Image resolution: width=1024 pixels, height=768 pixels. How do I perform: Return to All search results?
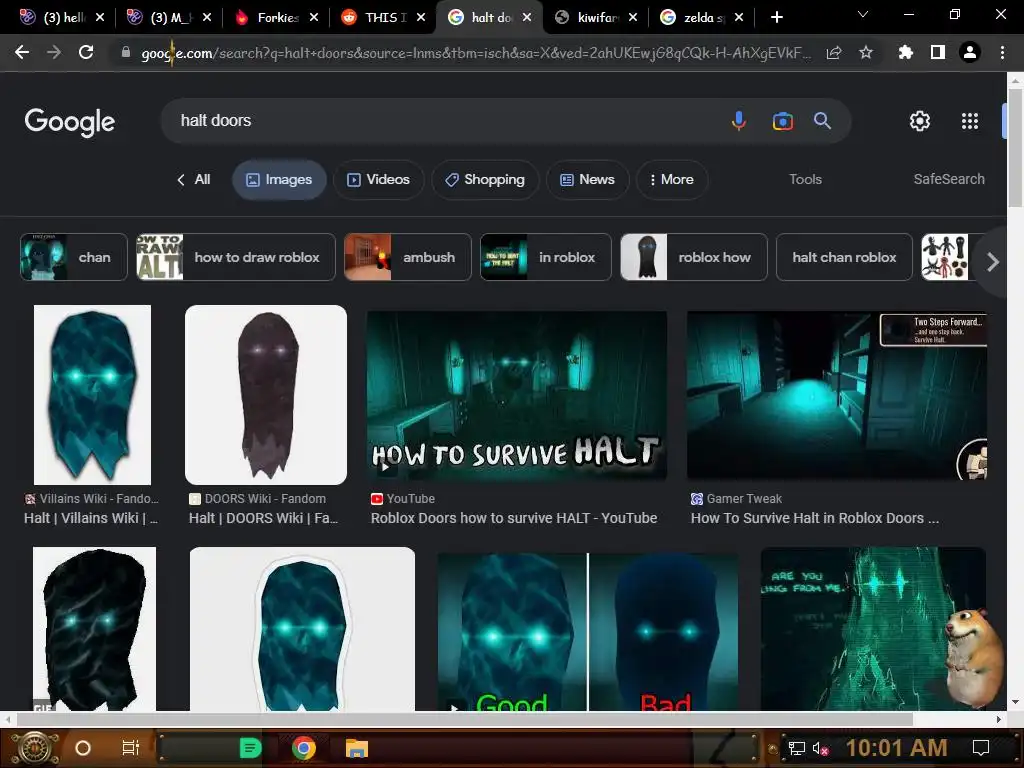coord(194,180)
